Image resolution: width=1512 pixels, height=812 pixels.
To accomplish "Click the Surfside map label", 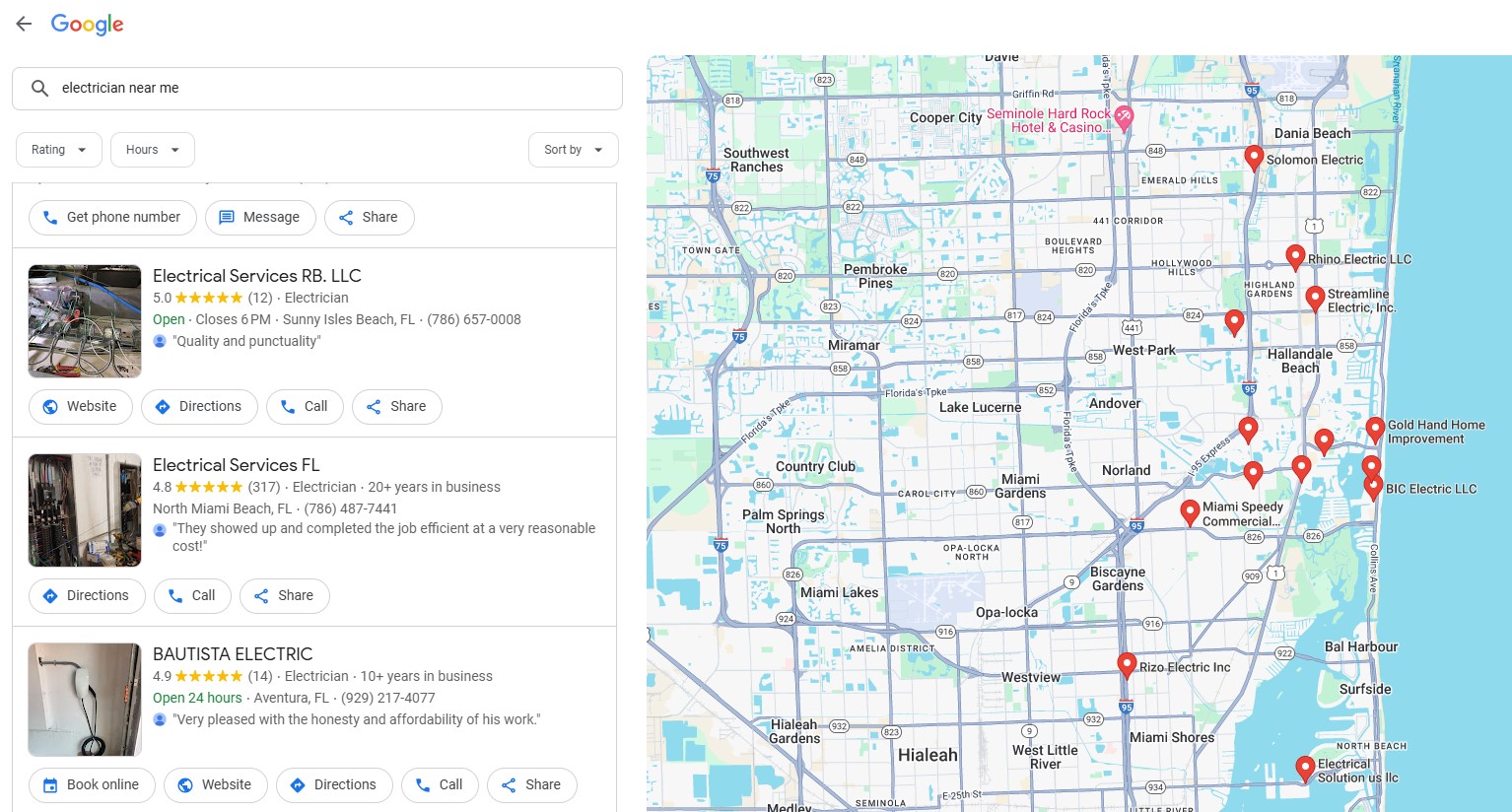I will (1365, 689).
